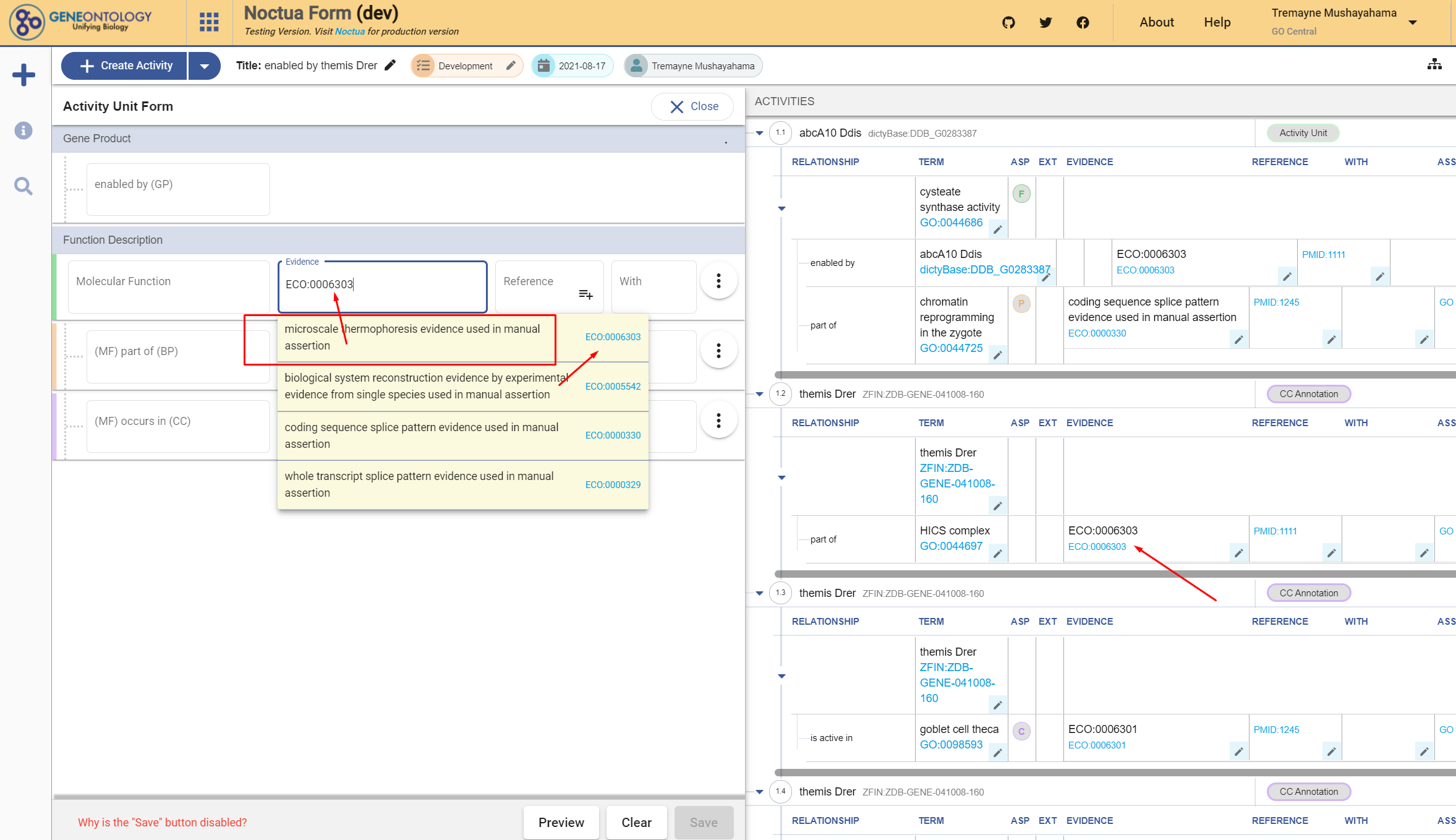The image size is (1456, 840).
Task: Collapse activity 1.2 themis Drer
Action: point(759,394)
